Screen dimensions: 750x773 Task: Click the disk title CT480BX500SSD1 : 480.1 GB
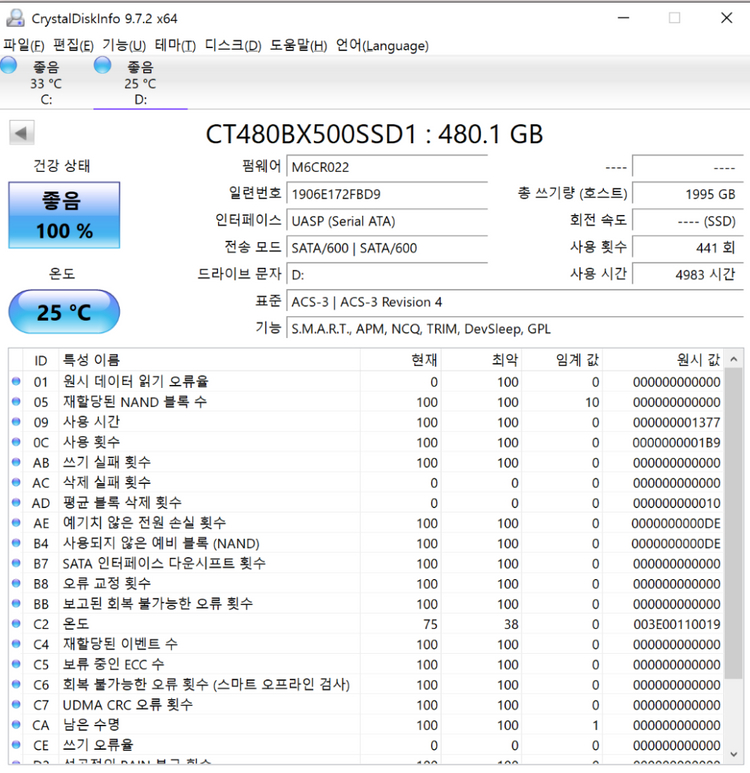point(374,134)
